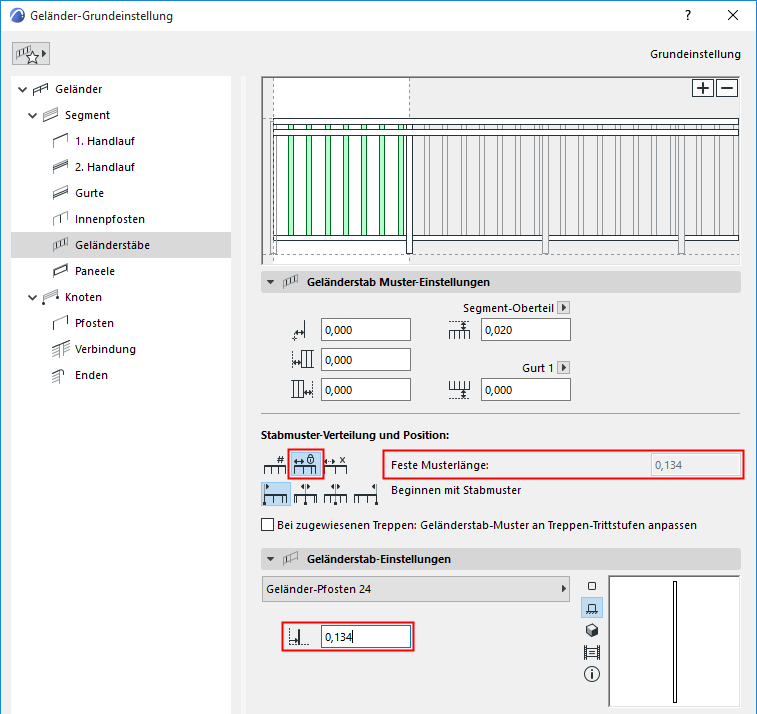The height and width of the screenshot is (714, 757).
Task: Collapse Geländerstab Muster-Einstellungen panel
Action: click(x=271, y=282)
